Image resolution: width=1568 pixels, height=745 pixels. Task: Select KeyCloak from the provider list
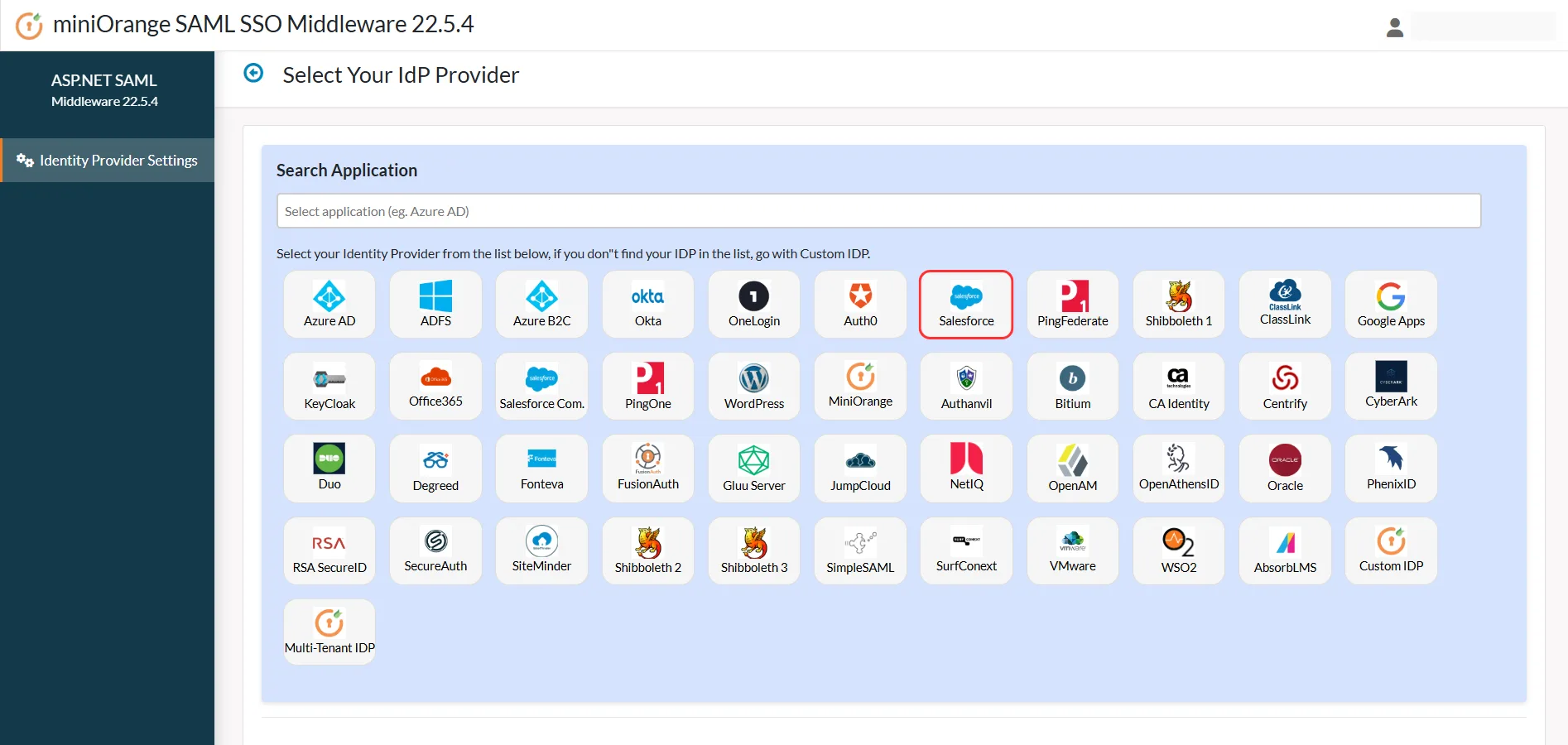329,387
